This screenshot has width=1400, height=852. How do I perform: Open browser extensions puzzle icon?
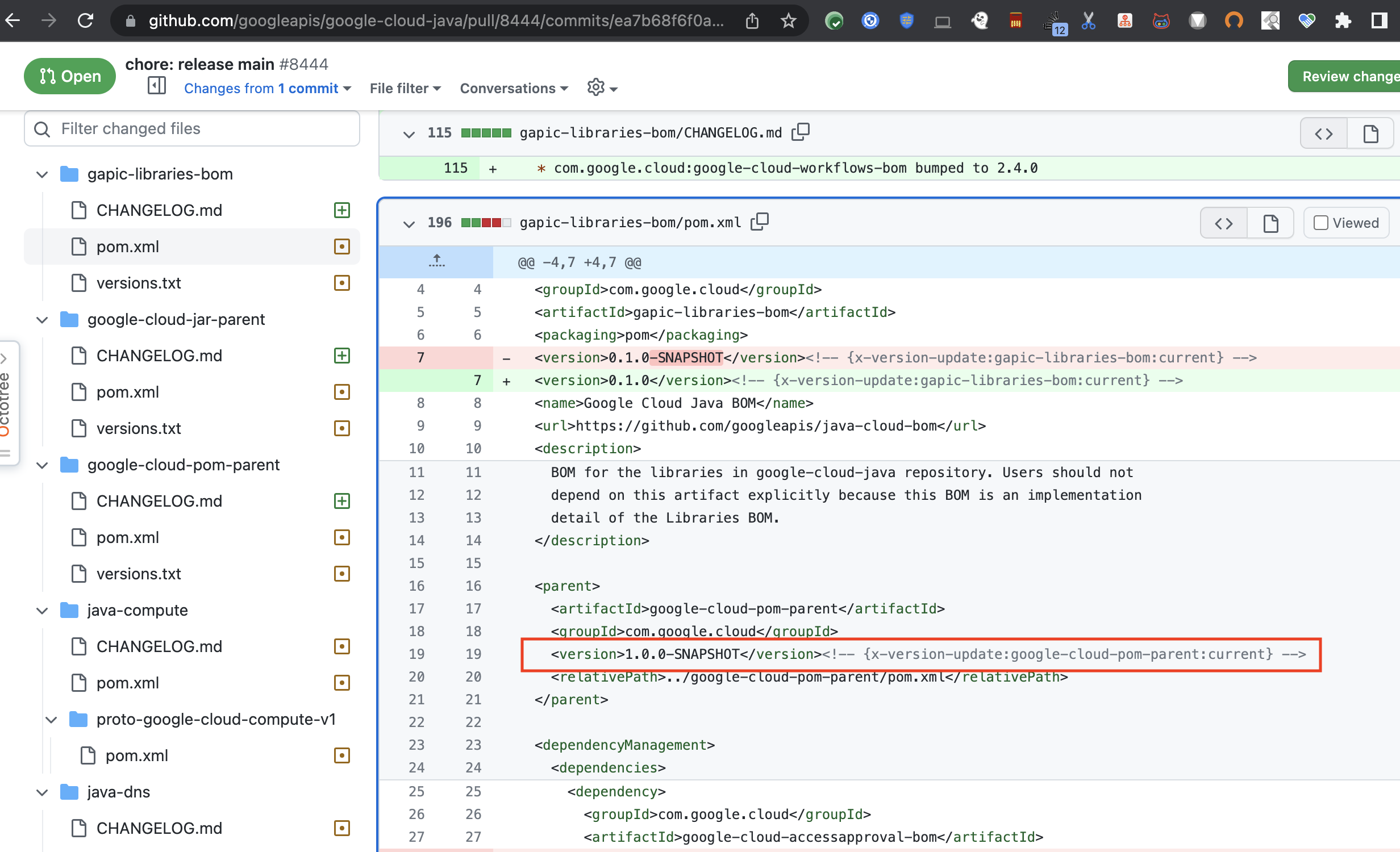click(x=1343, y=21)
